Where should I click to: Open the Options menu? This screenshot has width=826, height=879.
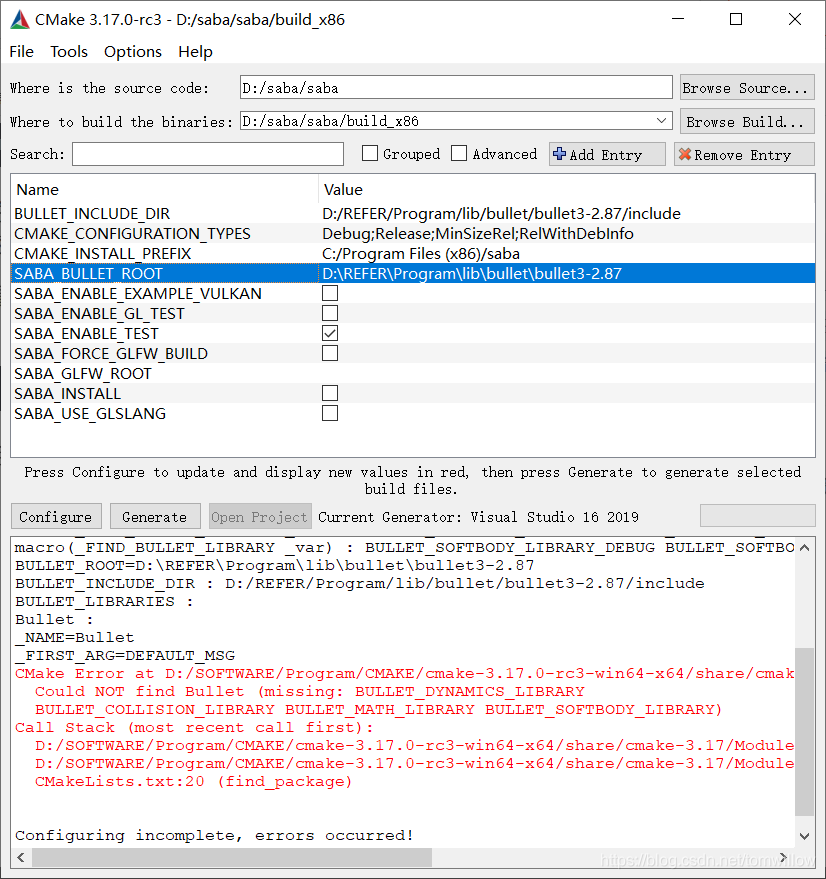coord(133,52)
